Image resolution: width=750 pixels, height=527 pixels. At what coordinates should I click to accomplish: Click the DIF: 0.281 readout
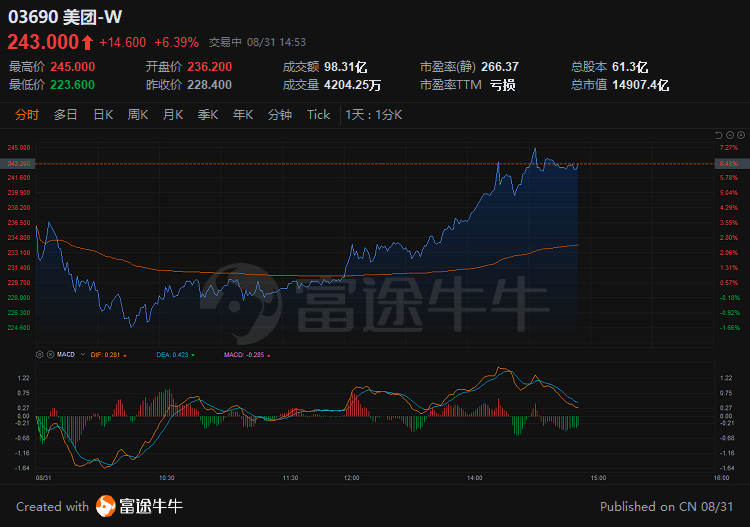pos(108,355)
